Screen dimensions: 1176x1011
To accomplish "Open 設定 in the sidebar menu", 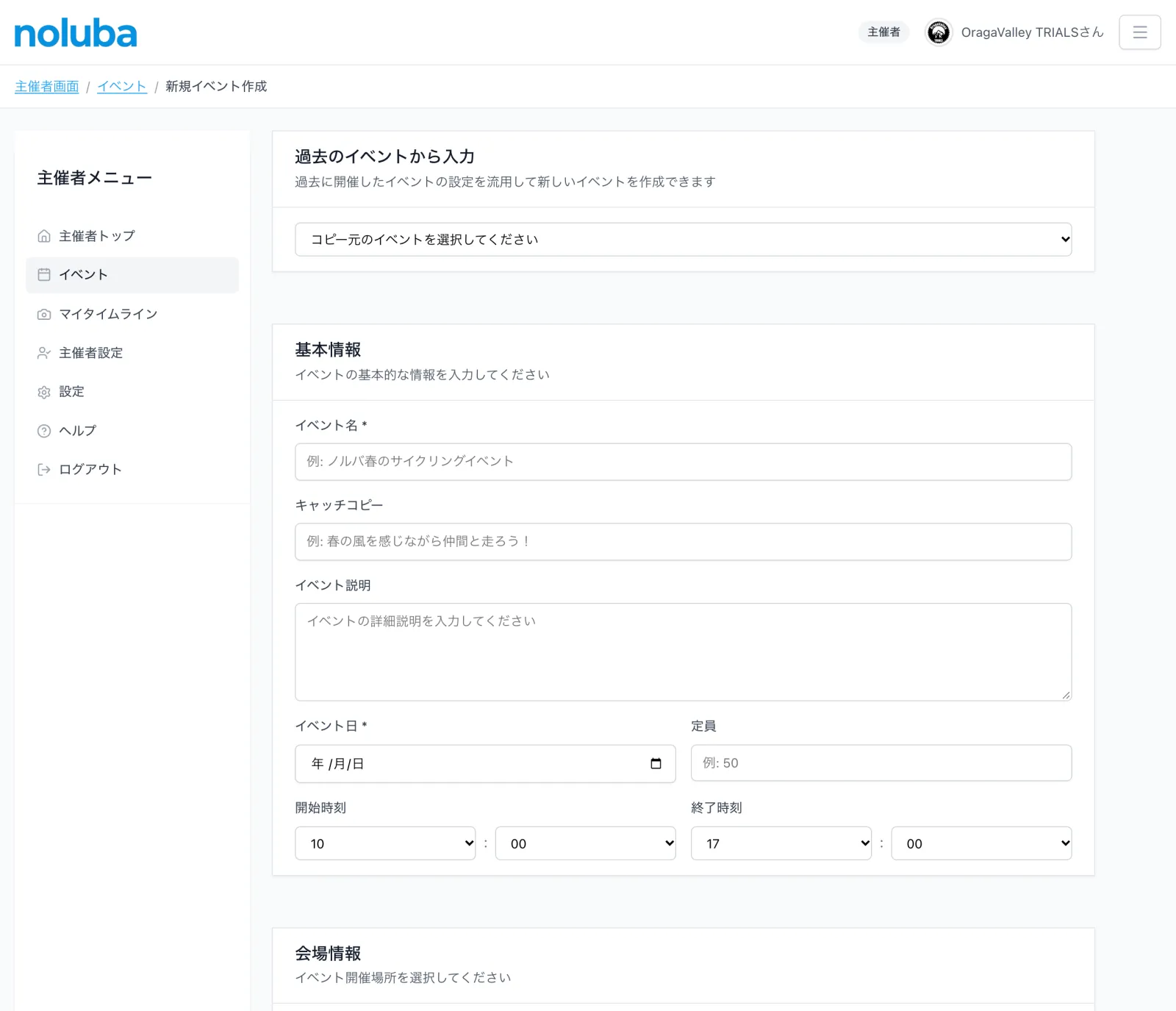I will pos(132,392).
